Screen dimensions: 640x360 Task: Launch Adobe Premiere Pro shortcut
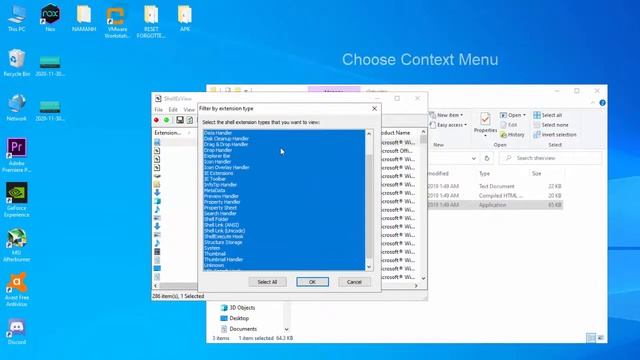[x=16, y=155]
